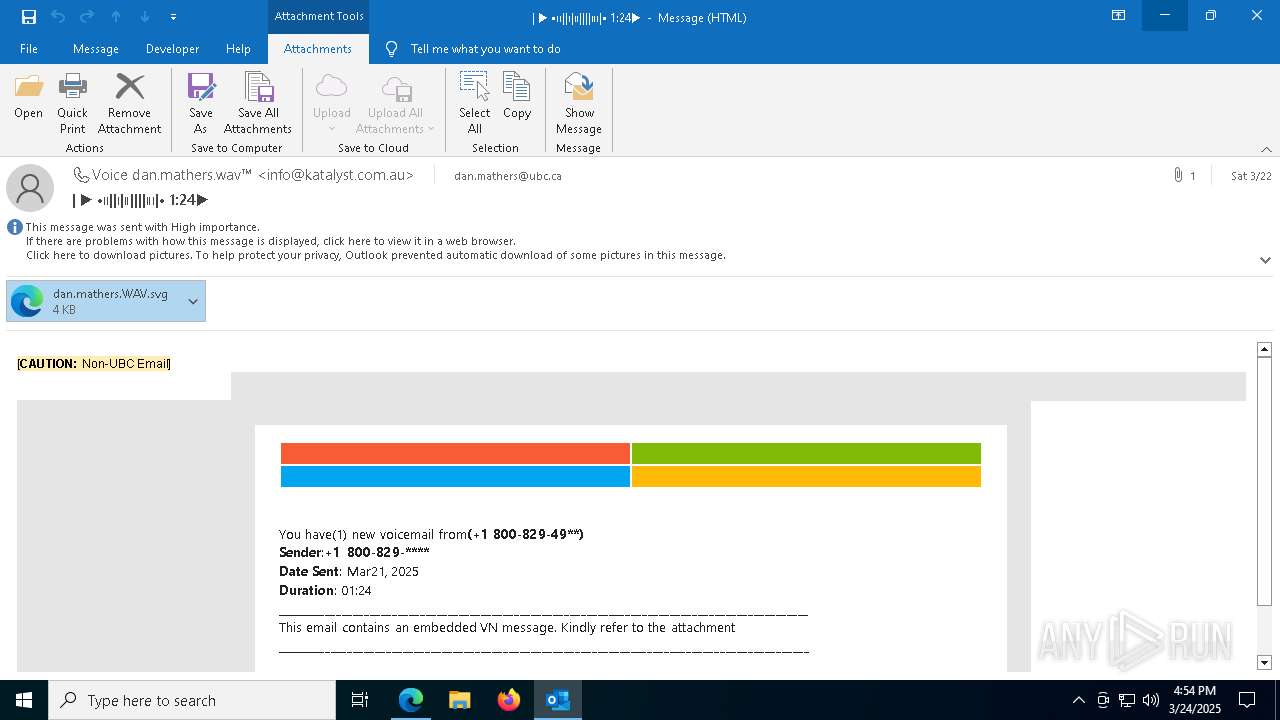Open the Windows Start menu
Image resolution: width=1280 pixels, height=720 pixels.
tap(24, 700)
